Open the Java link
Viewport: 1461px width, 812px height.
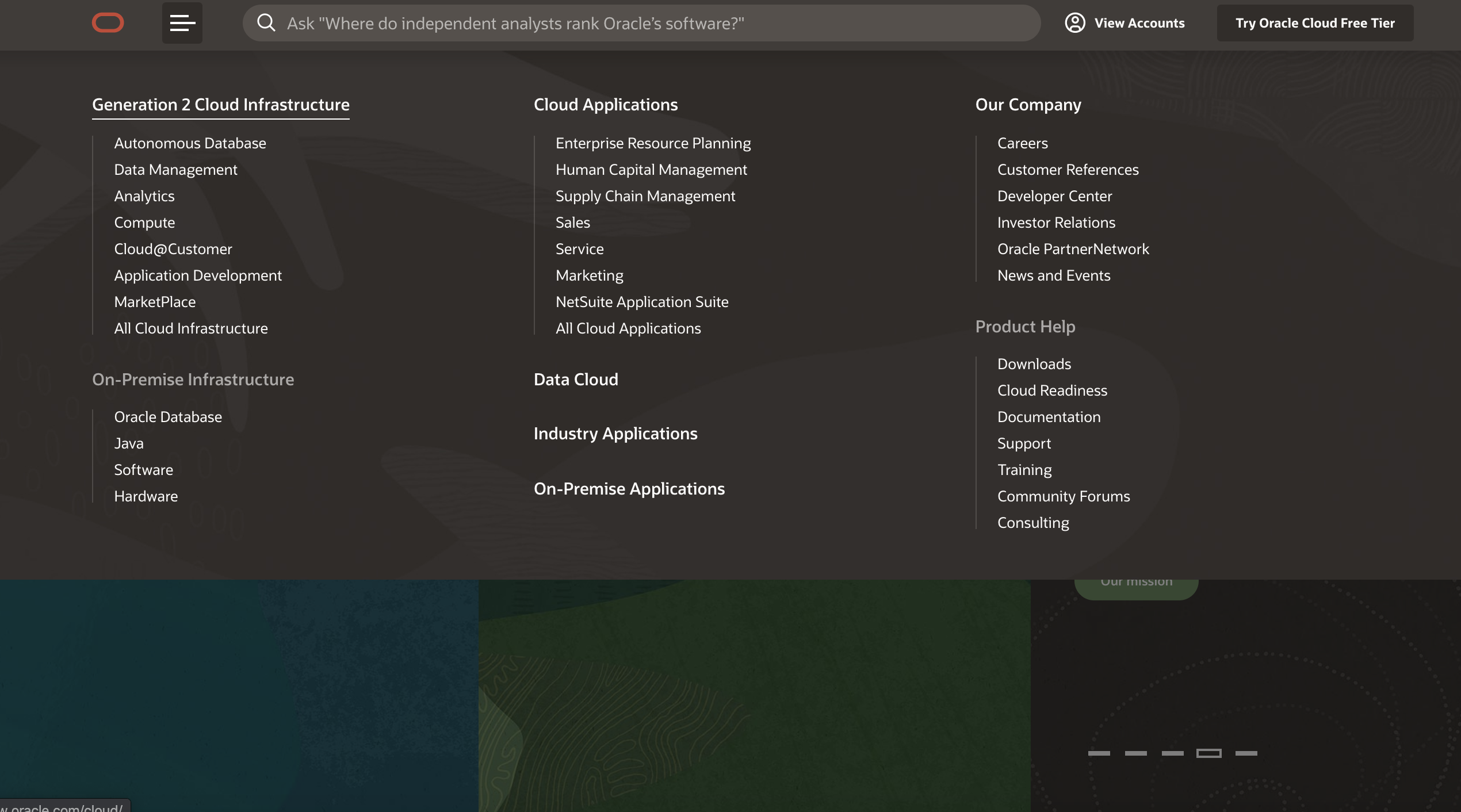tap(129, 443)
